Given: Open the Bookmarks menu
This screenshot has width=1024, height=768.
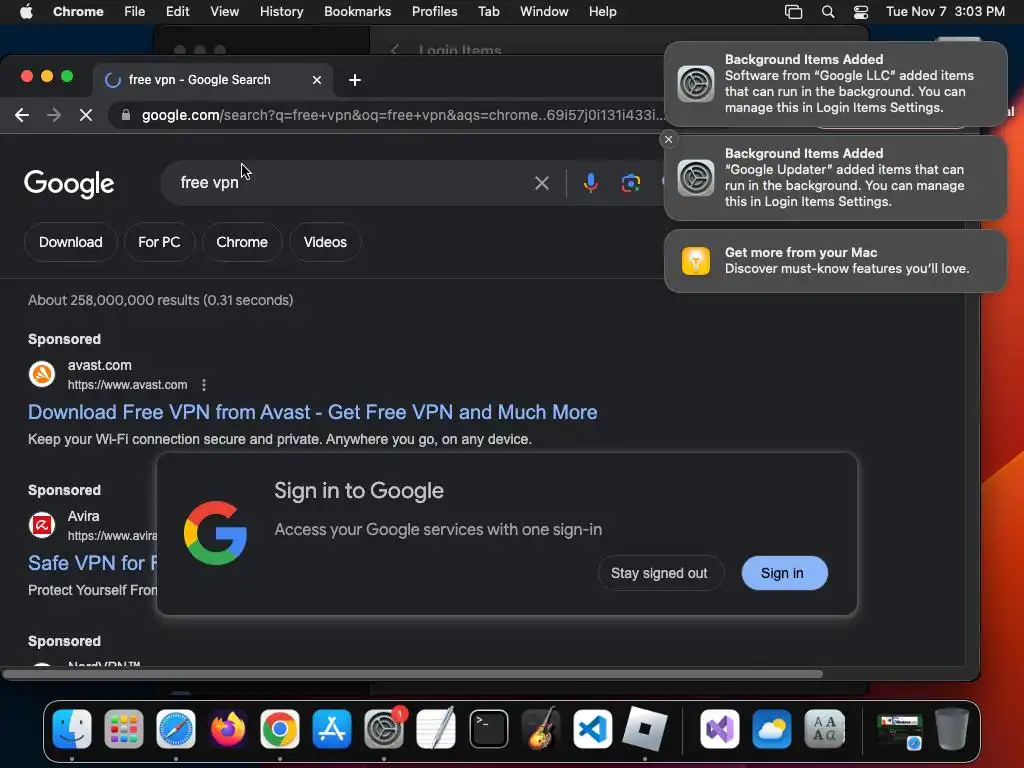Looking at the screenshot, I should coord(357,12).
